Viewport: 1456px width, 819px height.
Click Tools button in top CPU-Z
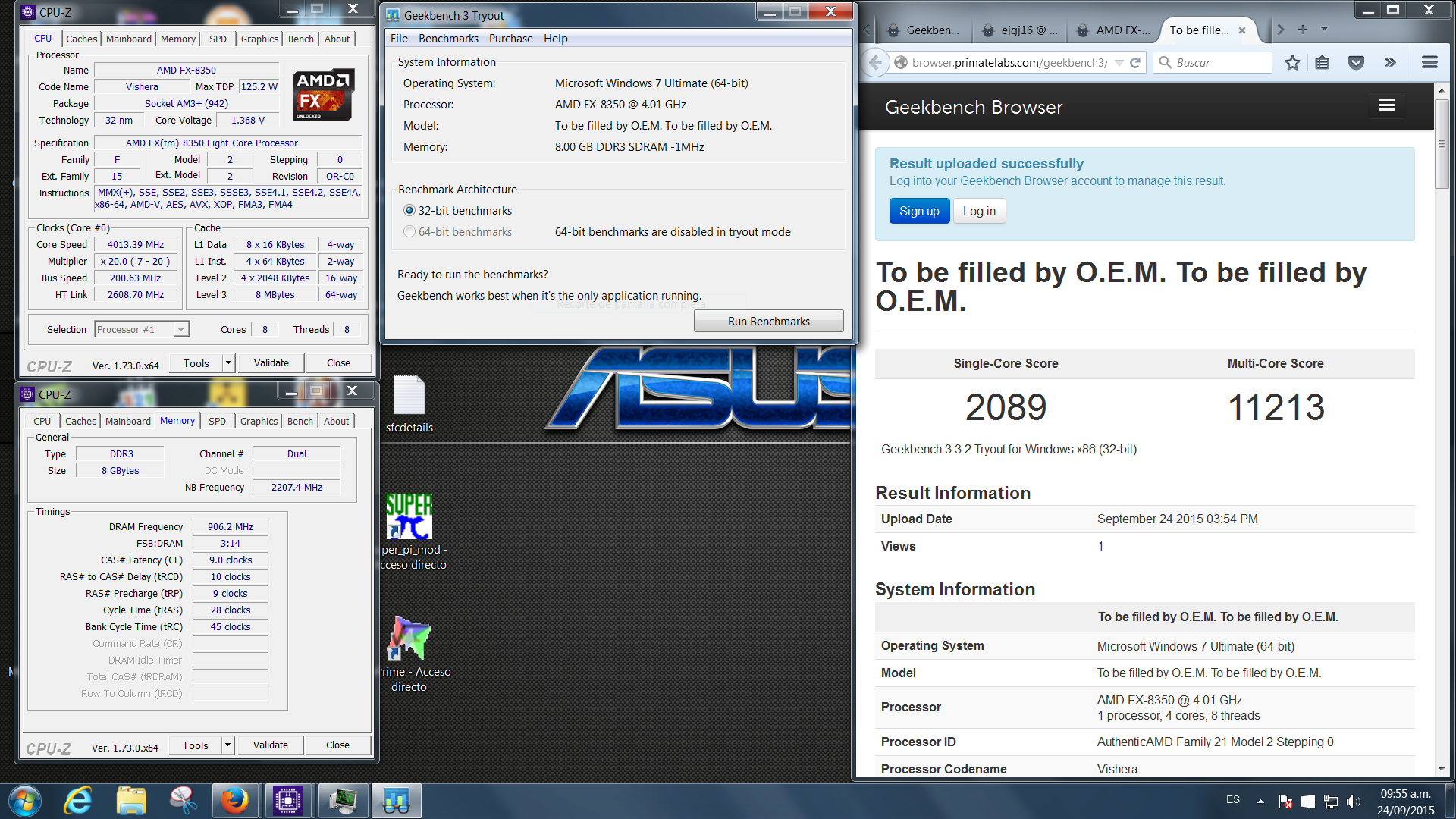click(x=196, y=363)
